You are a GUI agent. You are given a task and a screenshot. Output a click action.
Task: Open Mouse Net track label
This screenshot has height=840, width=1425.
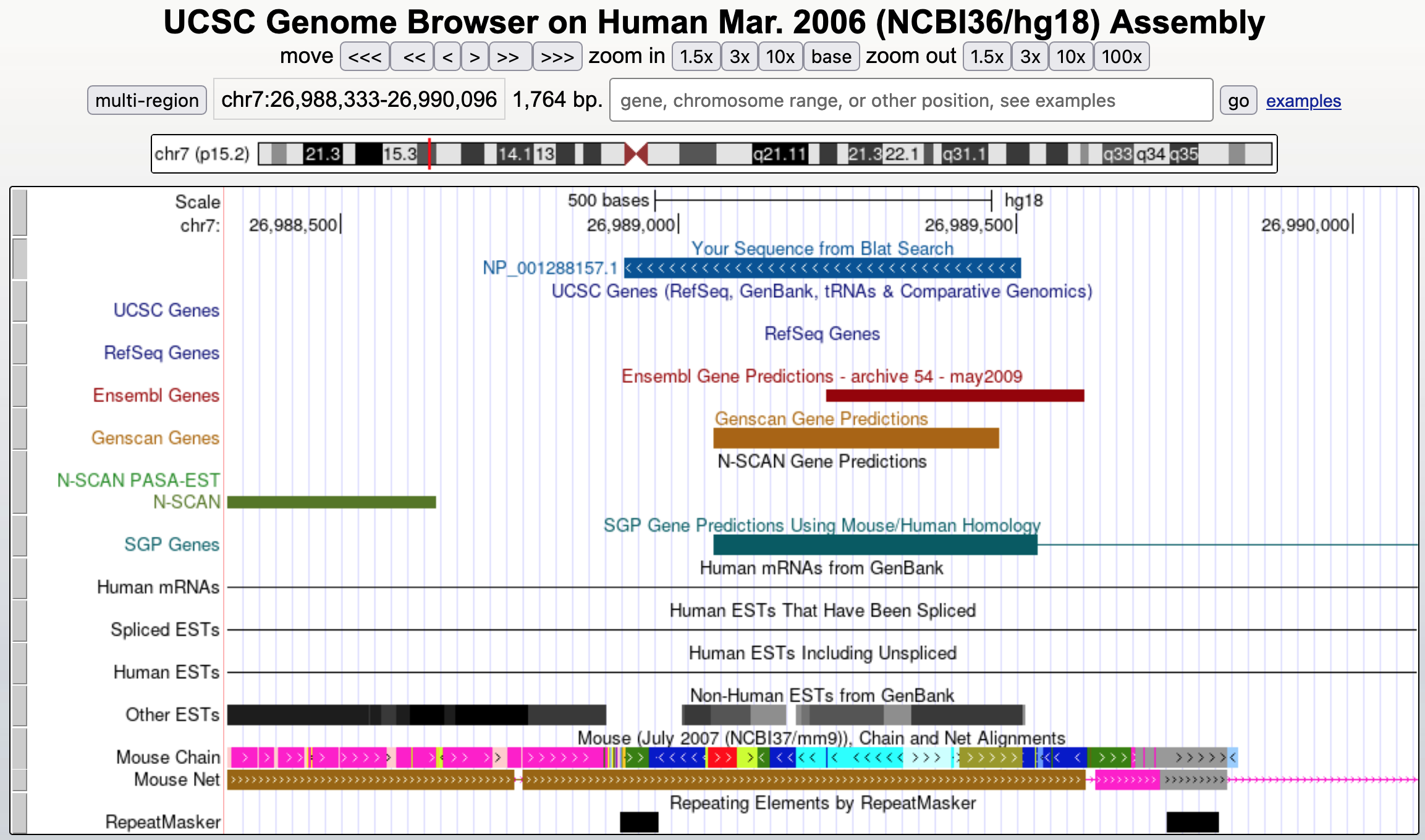click(x=177, y=779)
